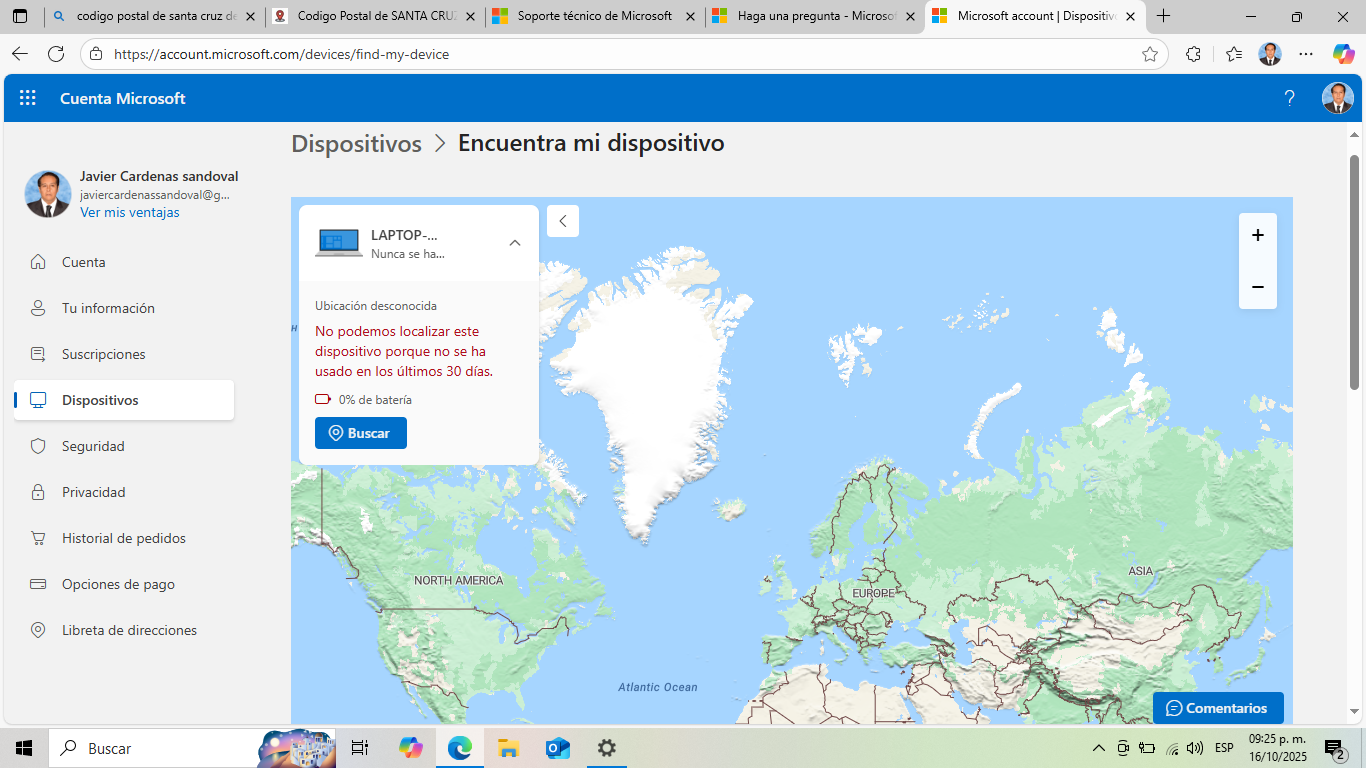Zoom out on the map
The image size is (1366, 768).
(x=1258, y=287)
